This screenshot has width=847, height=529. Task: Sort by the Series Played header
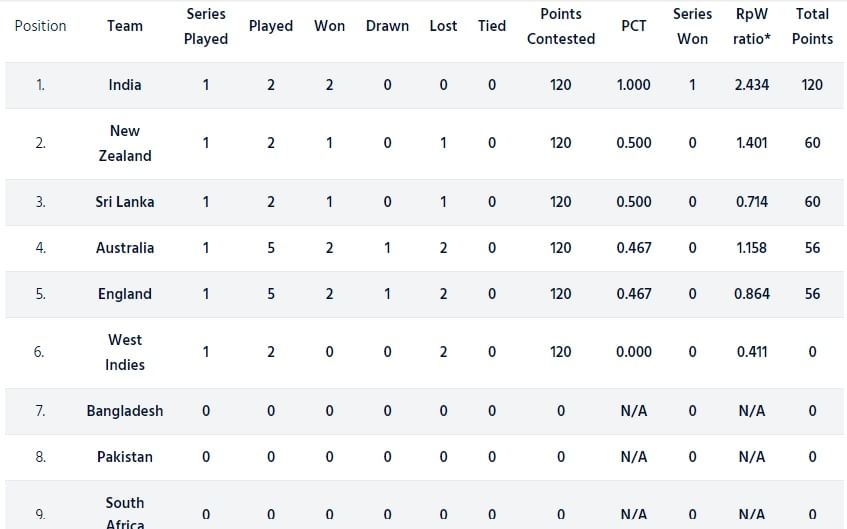[206, 26]
